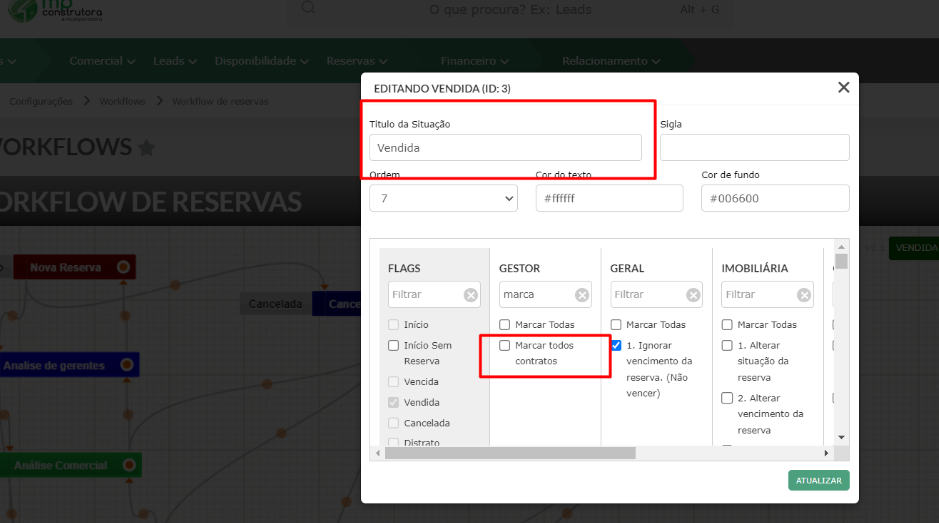The height and width of the screenshot is (523, 939).
Task: Click the Análise Comercial connector circle
Action: tap(129, 465)
